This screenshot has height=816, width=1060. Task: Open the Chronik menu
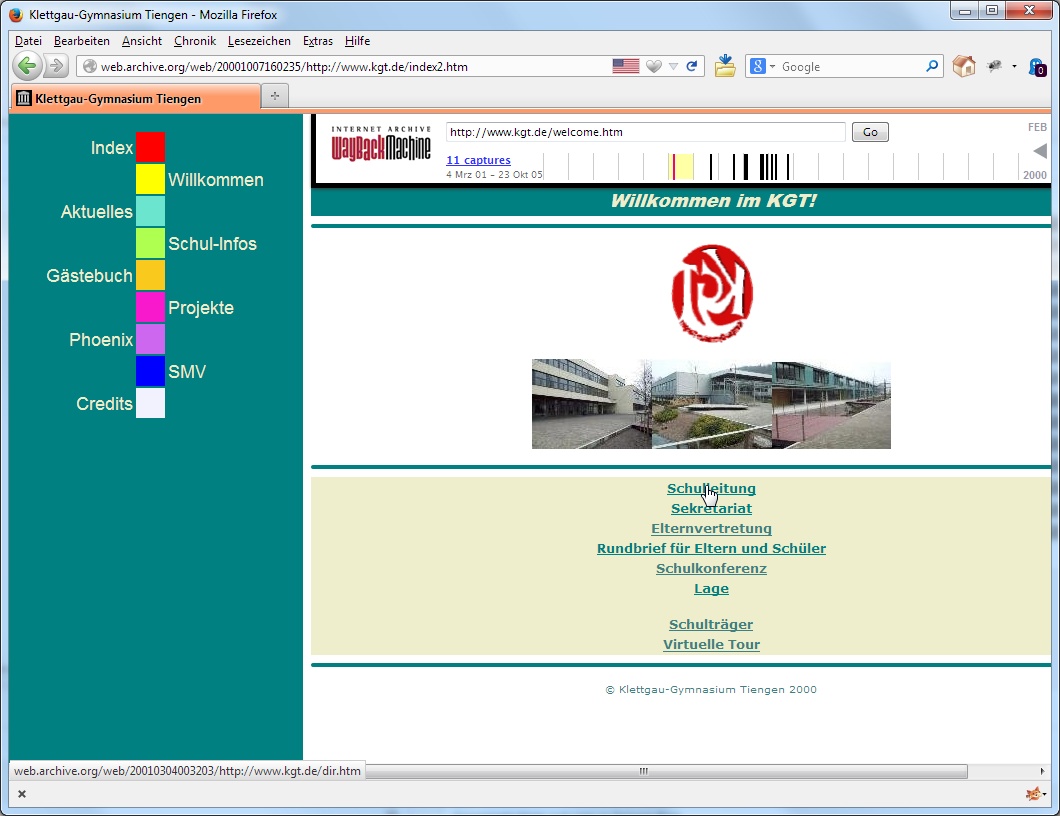tap(194, 41)
